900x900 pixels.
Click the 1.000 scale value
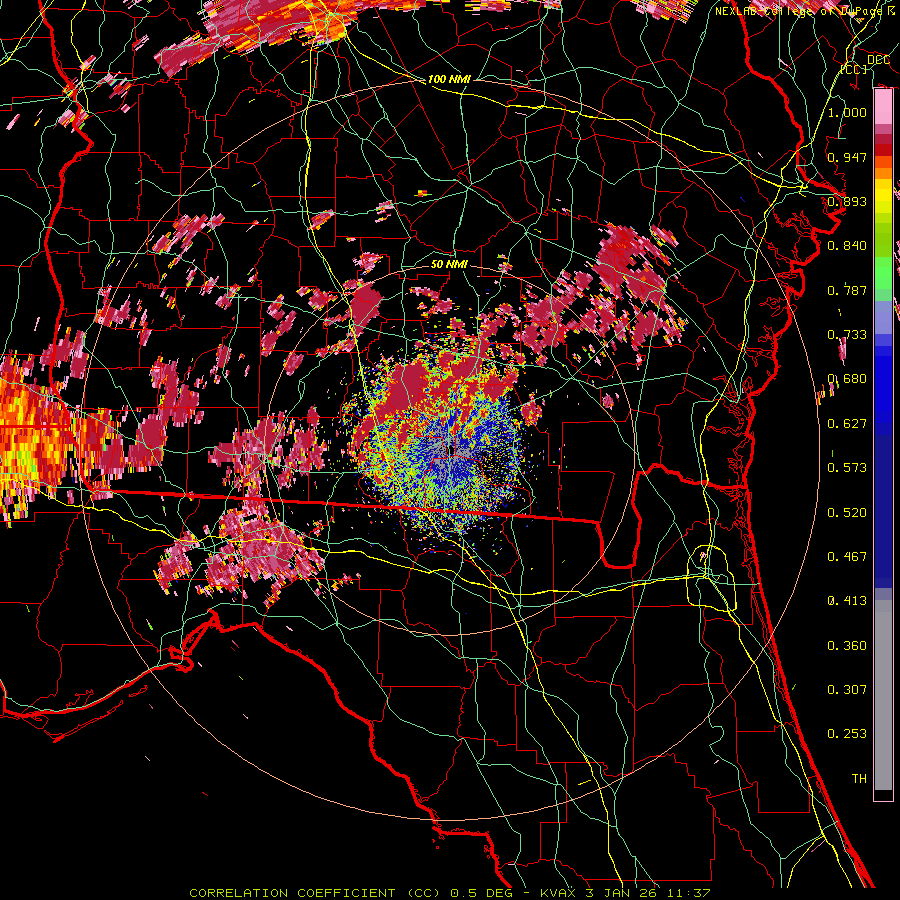point(847,112)
